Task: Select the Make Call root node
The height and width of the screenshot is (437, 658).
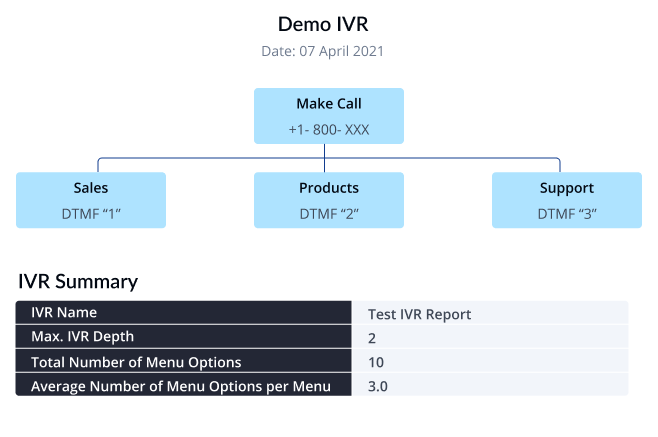Action: (328, 104)
